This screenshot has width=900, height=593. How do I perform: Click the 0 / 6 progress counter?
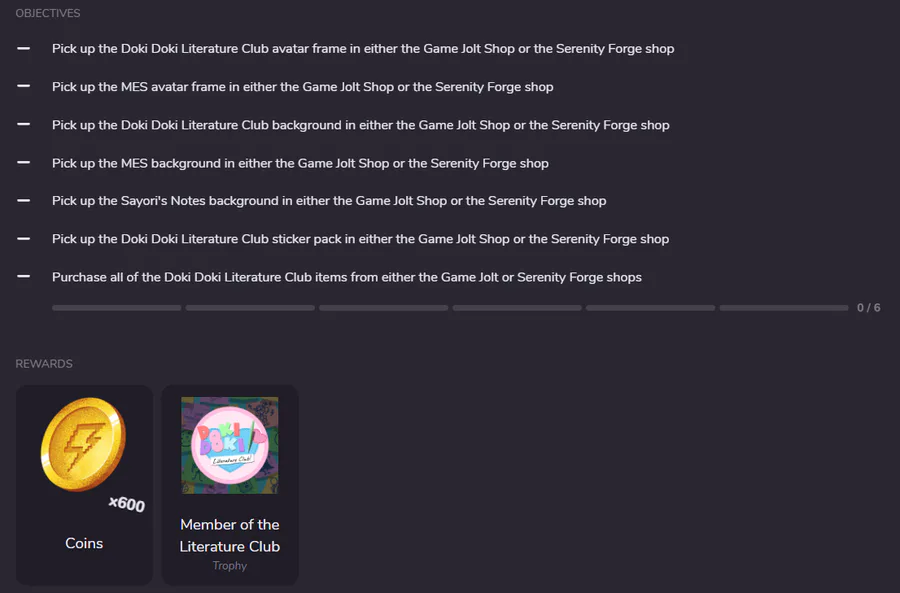click(868, 308)
